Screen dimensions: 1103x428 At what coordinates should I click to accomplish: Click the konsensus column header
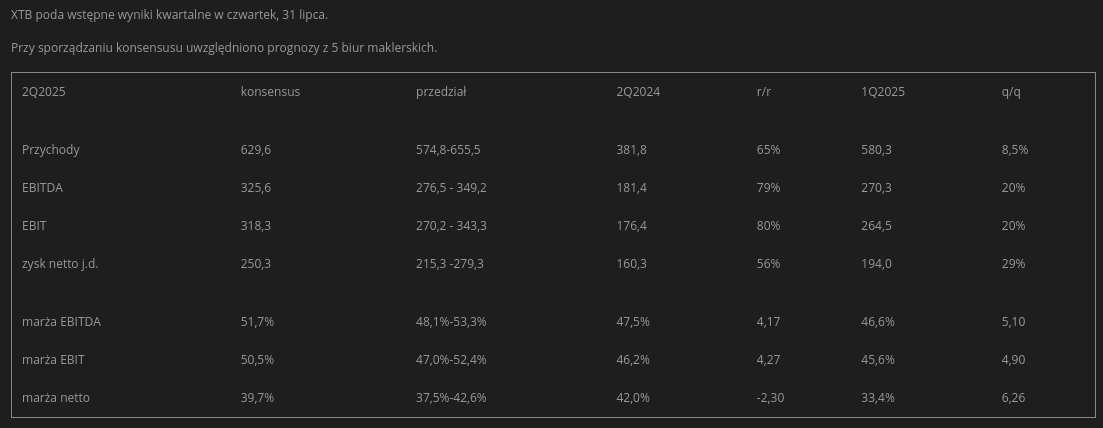[270, 92]
